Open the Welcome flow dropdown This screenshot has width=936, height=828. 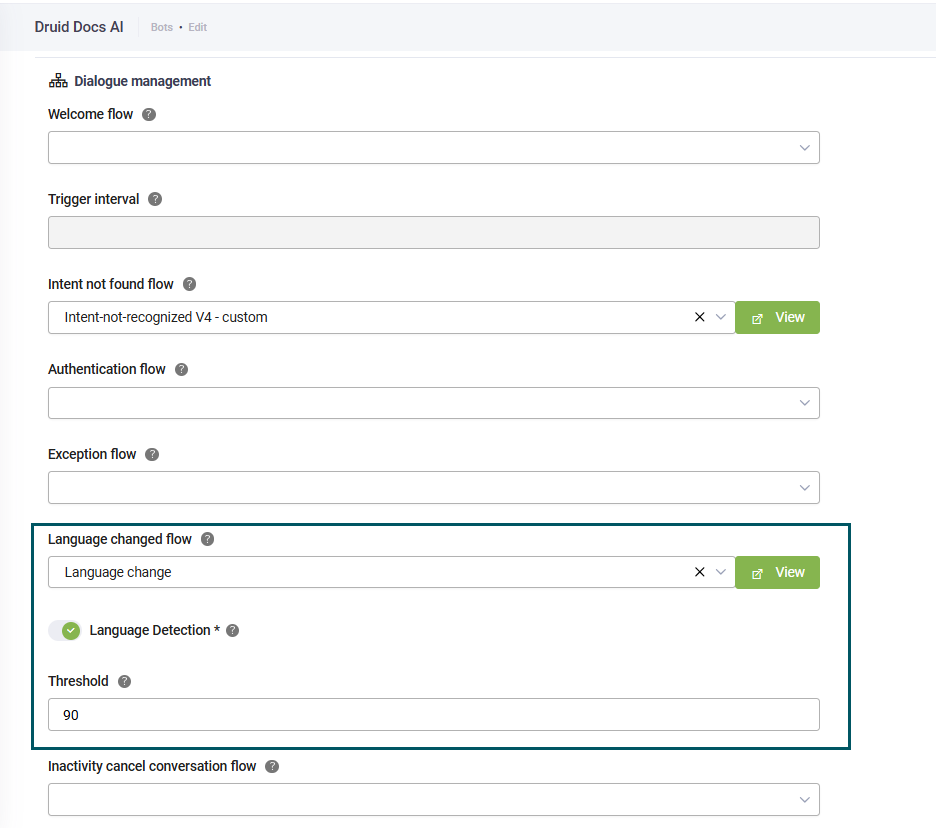805,147
